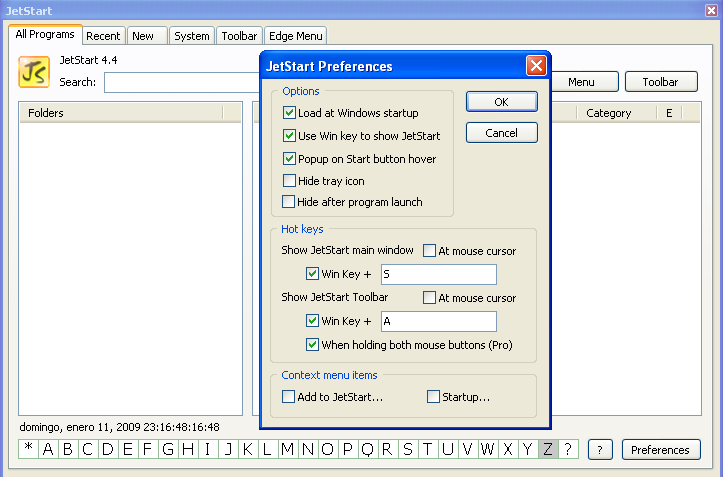
Task: Focus the Search box in JetStart
Action: 182,83
